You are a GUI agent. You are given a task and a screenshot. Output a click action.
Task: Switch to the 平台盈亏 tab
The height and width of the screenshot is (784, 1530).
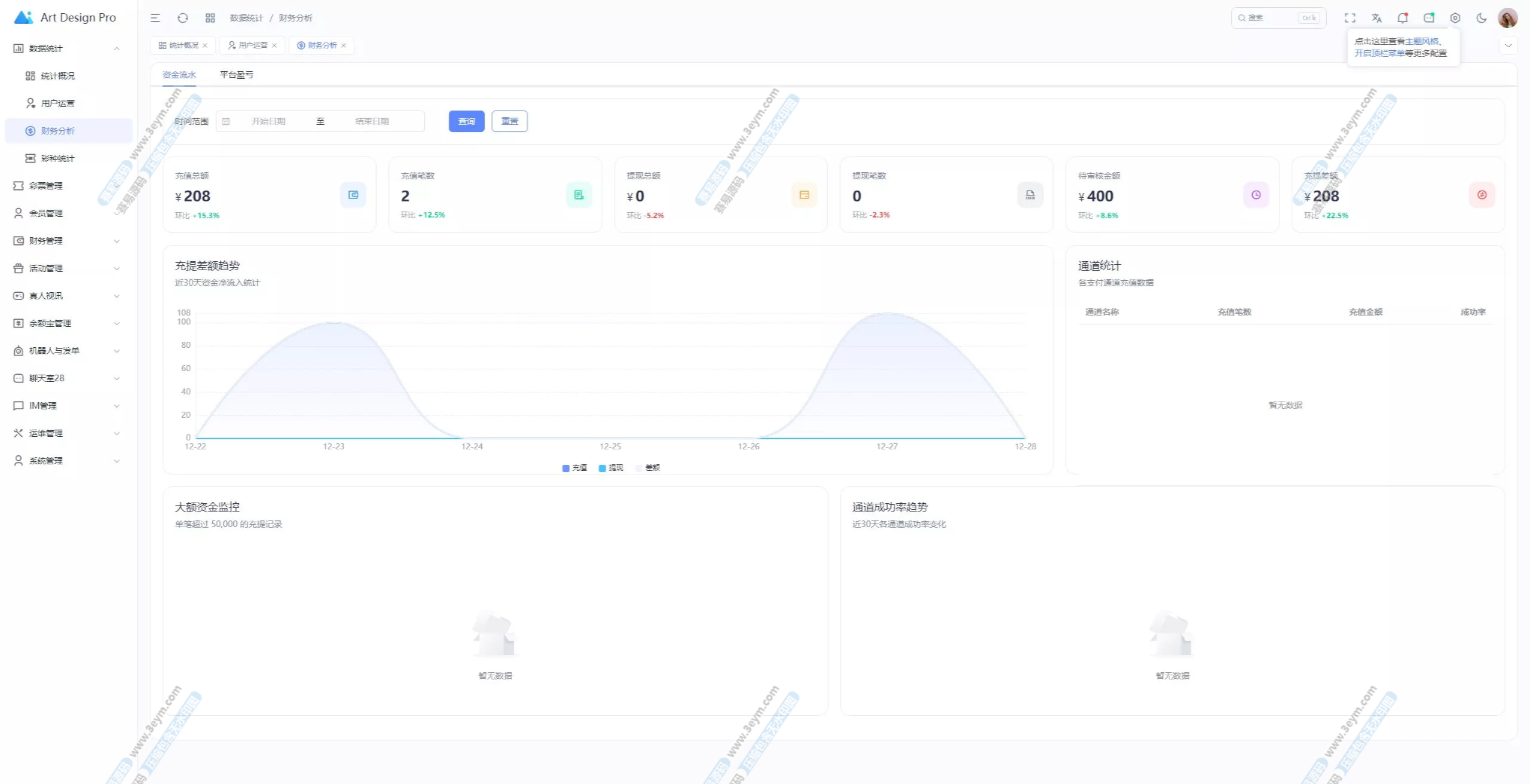click(x=237, y=75)
